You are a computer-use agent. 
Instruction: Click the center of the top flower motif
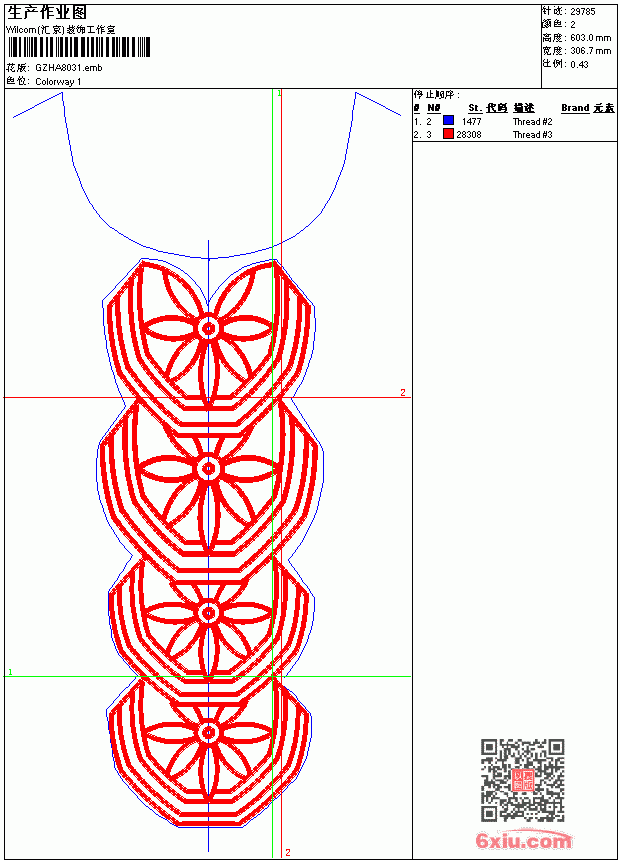pos(208,328)
